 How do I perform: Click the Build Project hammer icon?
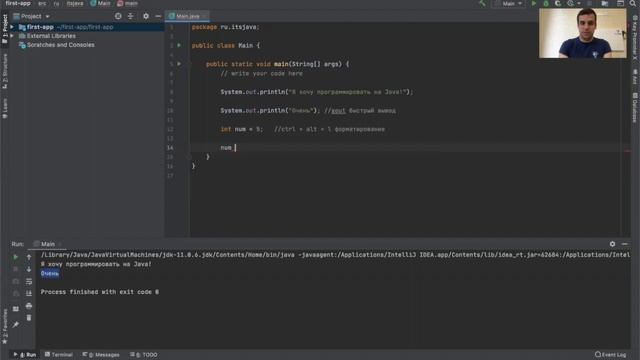[x=482, y=4]
